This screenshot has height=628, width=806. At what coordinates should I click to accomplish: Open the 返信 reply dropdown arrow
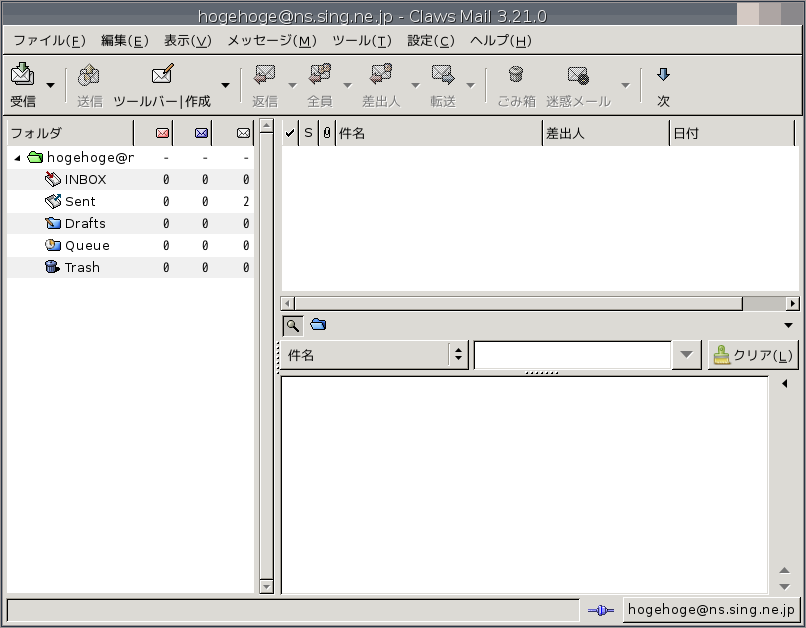pyautogui.click(x=292, y=85)
